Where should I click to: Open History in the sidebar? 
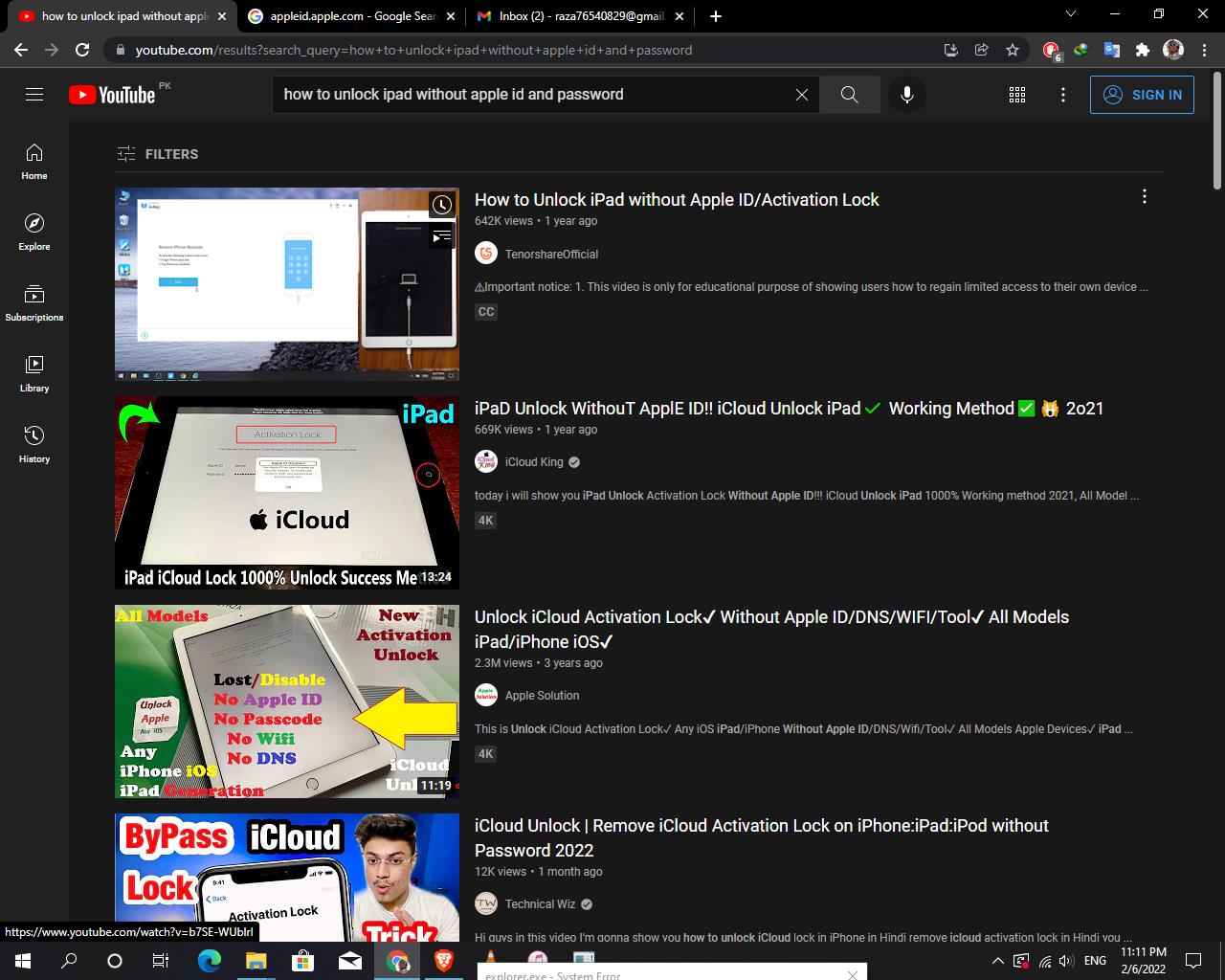pyautogui.click(x=34, y=444)
